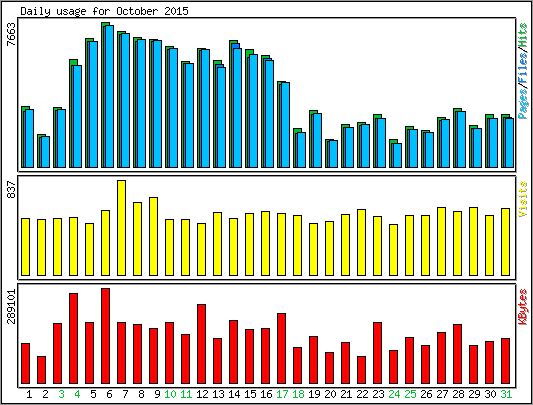Screen dimensions: 533x405
Task: Click the day 31 label on axis
Action: click(x=506, y=394)
